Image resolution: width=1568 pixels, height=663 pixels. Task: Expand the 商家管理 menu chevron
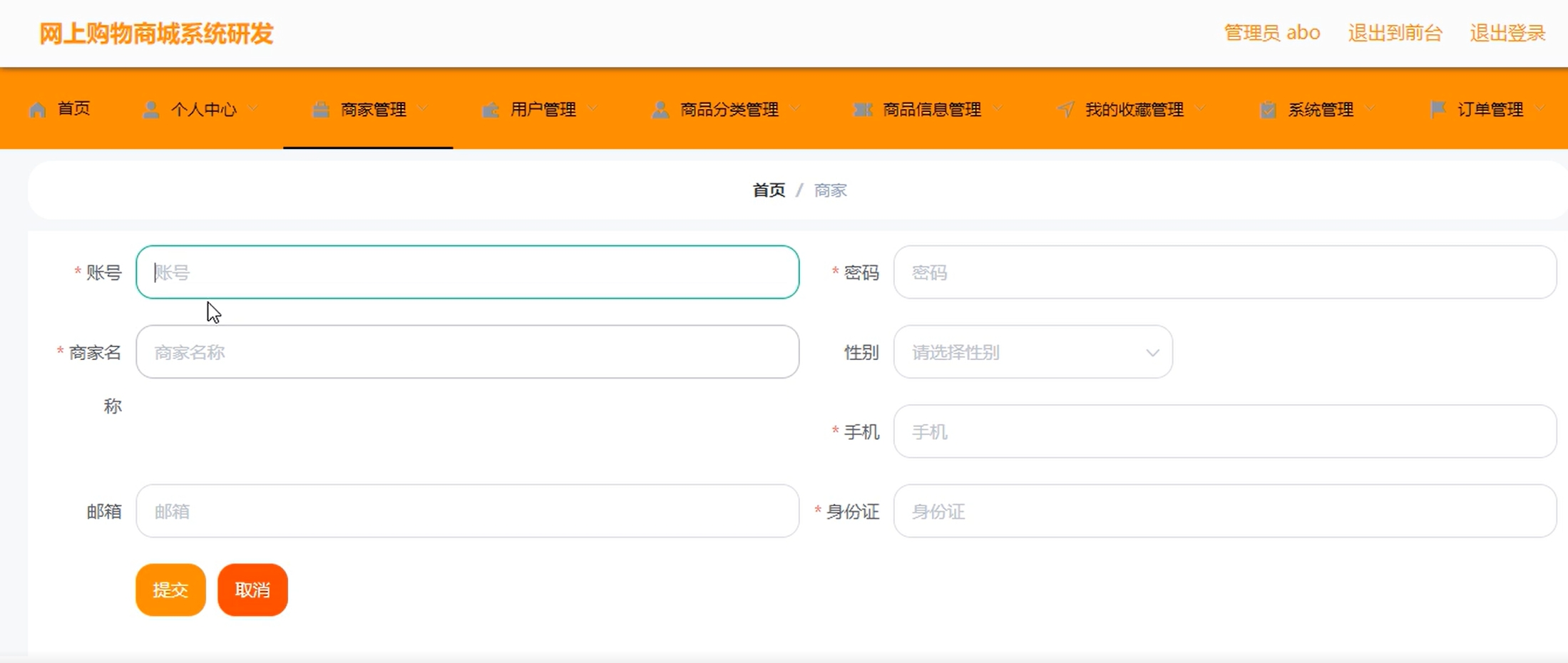[x=424, y=109]
